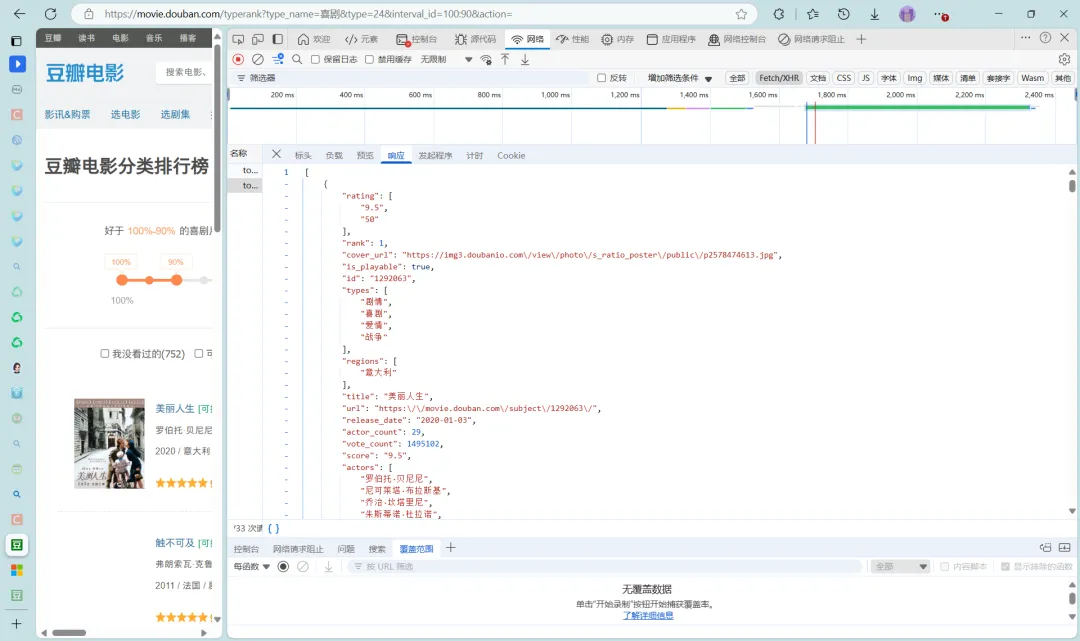
Task: Filter requests by Img type
Action: click(915, 78)
